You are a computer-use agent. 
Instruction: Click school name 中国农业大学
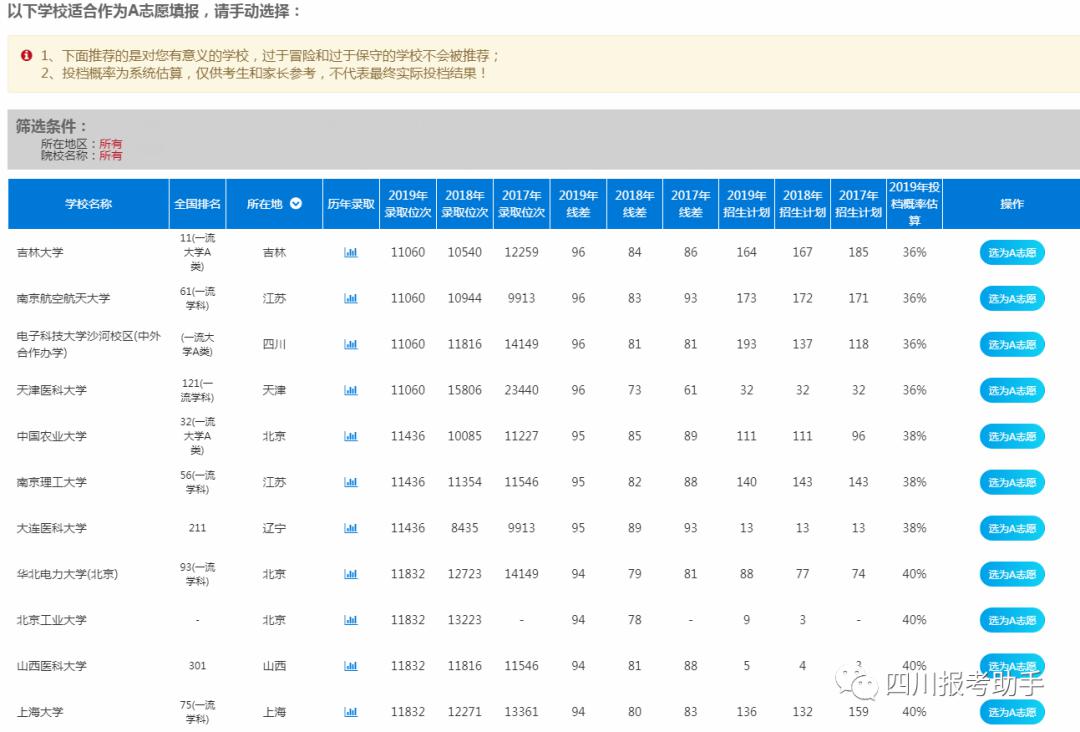point(52,437)
